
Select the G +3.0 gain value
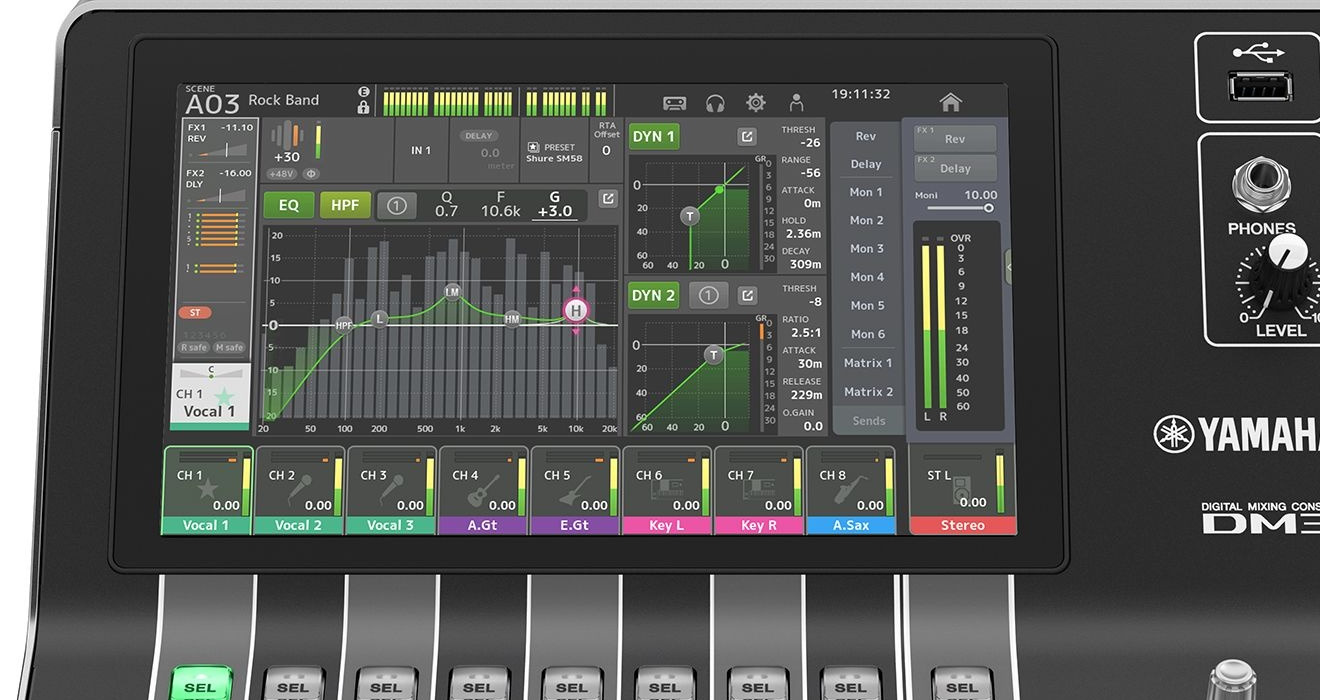555,204
